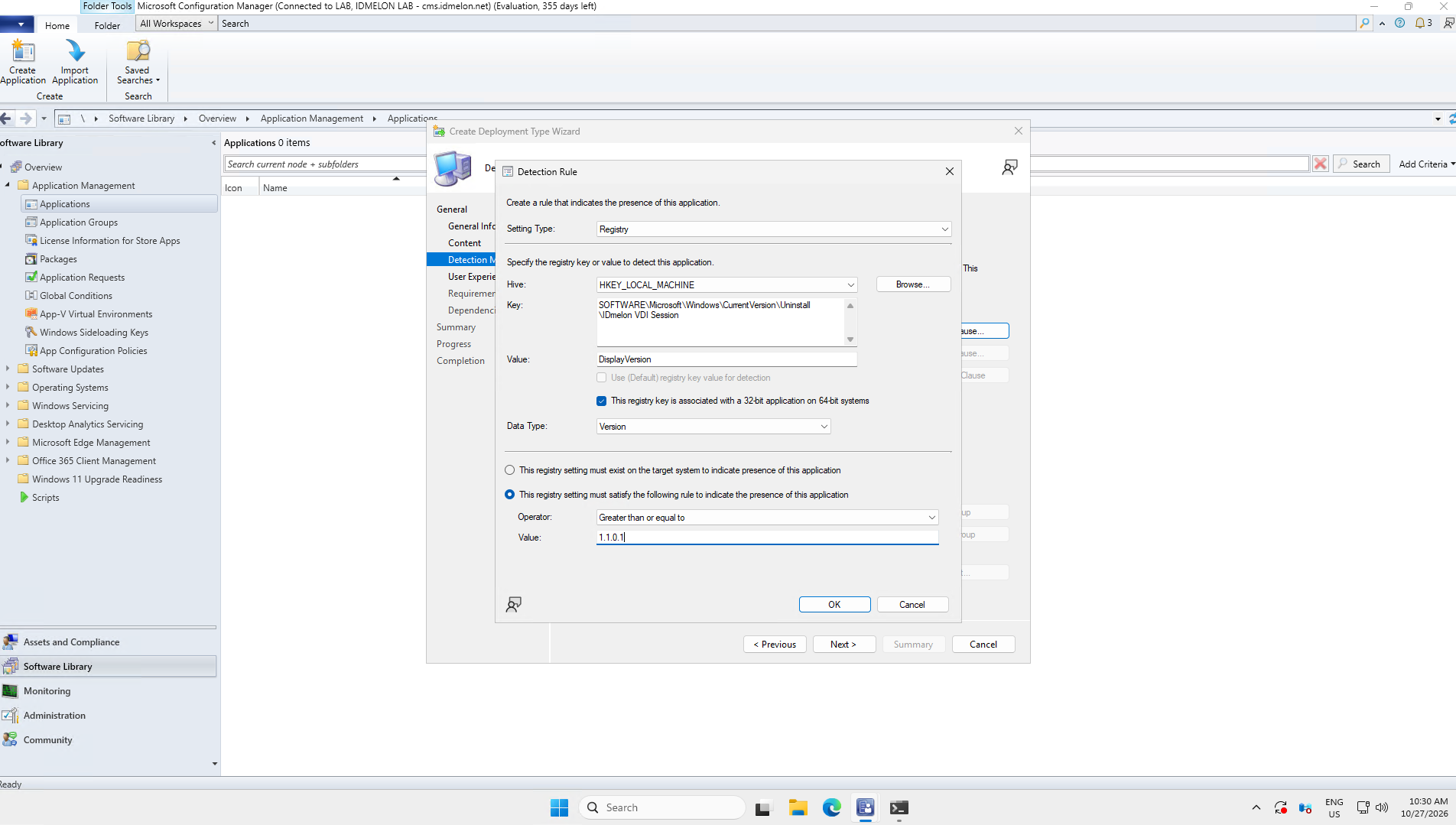
Task: Click the feedback icon in wizard header
Action: tap(1009, 167)
